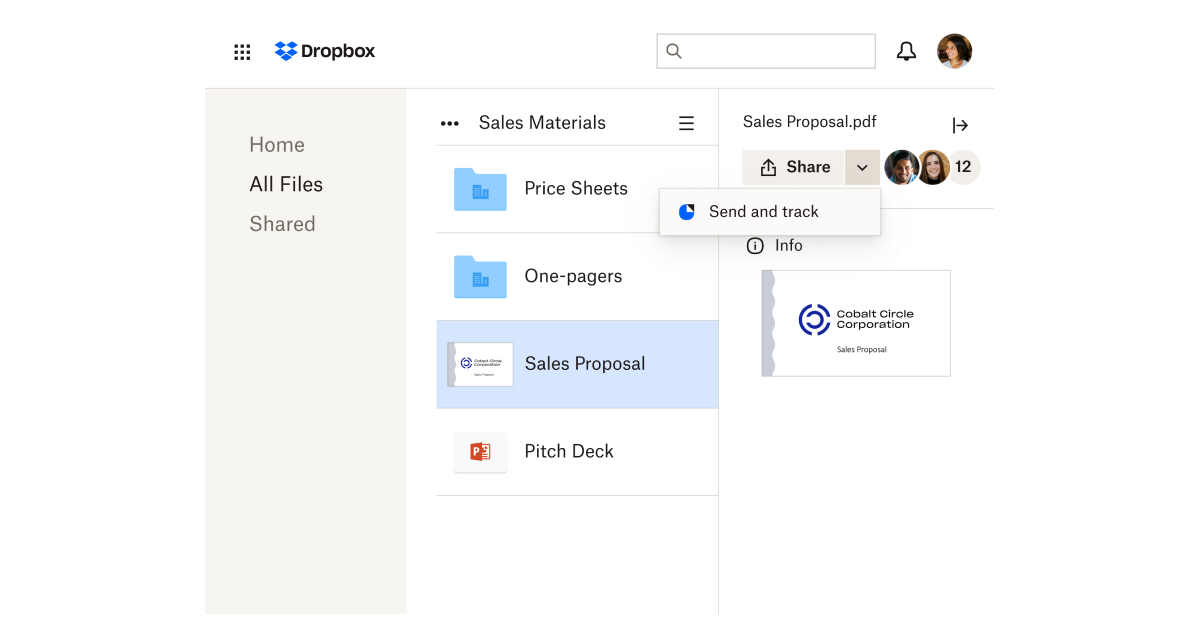This screenshot has height=628, width=1200.
Task: Click the male collaborator avatar
Action: (902, 167)
